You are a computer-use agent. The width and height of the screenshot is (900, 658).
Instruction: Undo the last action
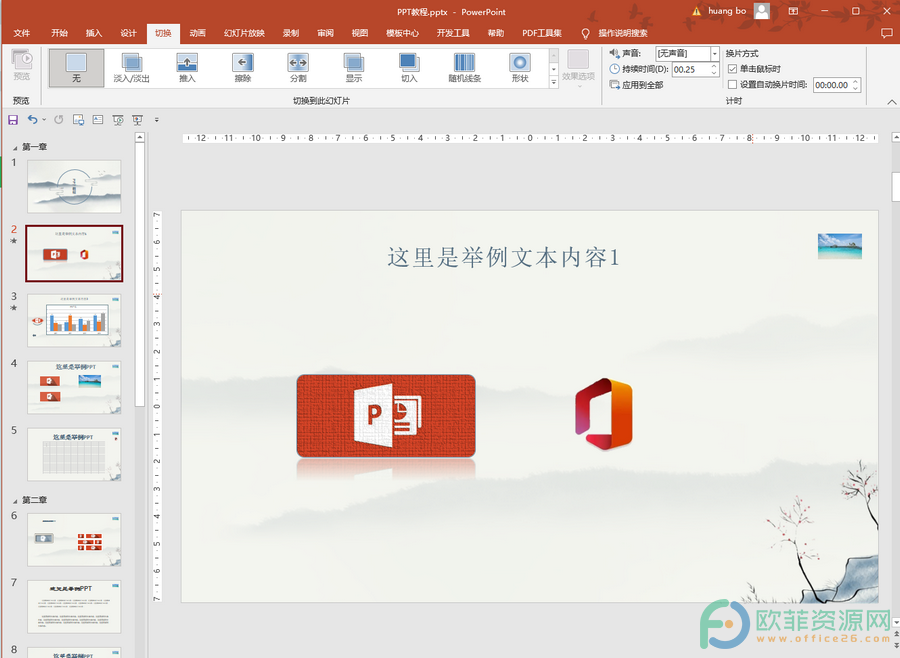click(33, 119)
